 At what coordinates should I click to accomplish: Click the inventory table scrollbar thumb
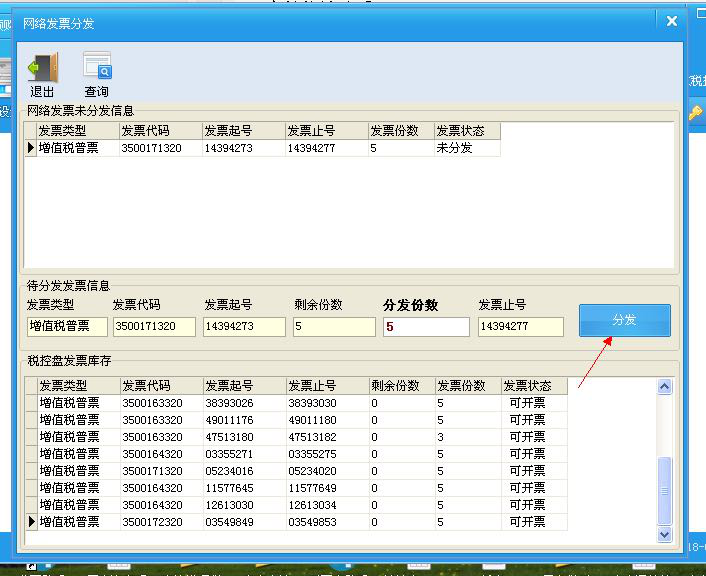coord(664,490)
